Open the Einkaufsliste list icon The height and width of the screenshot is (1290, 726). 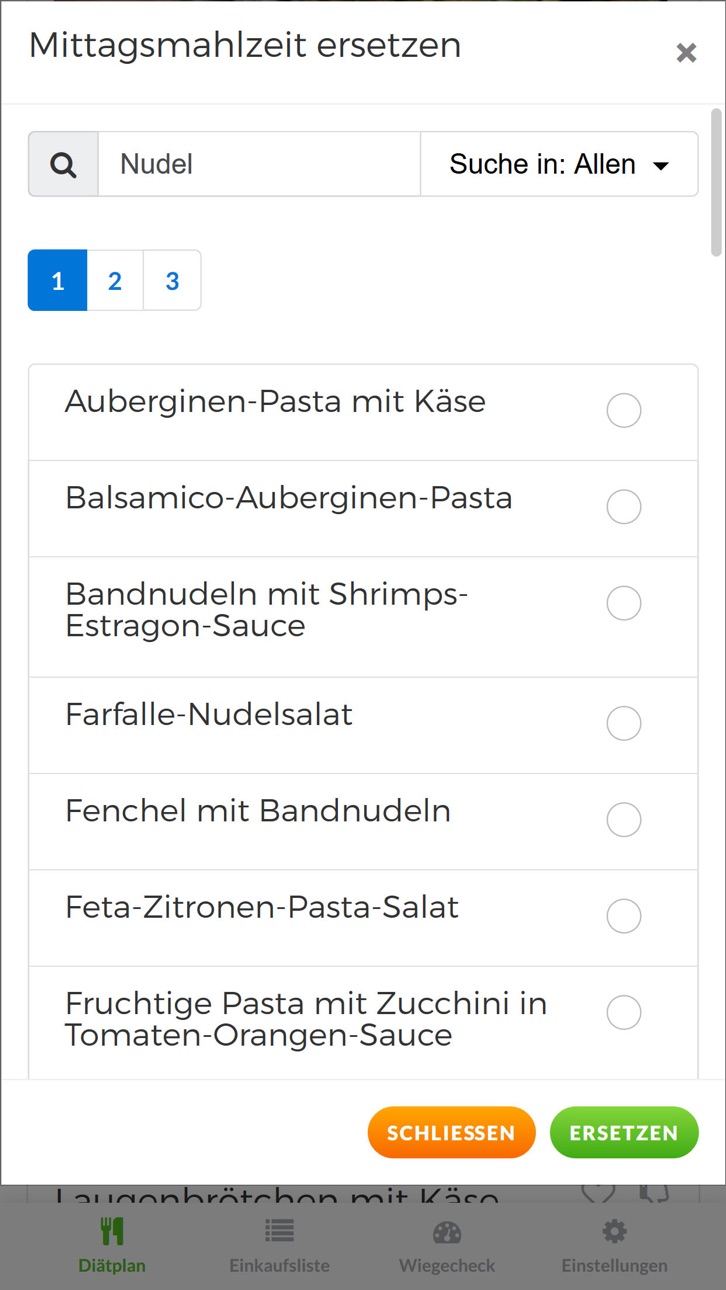[x=279, y=1231]
